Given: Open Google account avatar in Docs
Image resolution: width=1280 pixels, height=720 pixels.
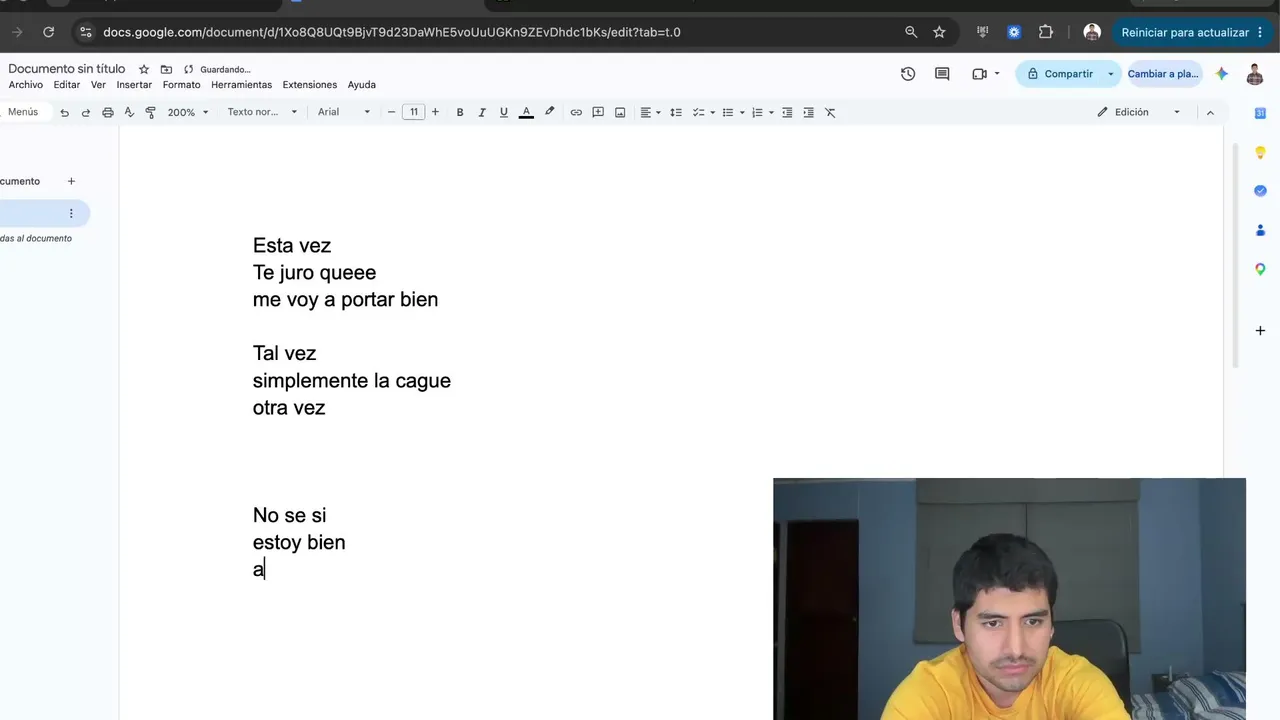Looking at the screenshot, I should (1255, 74).
